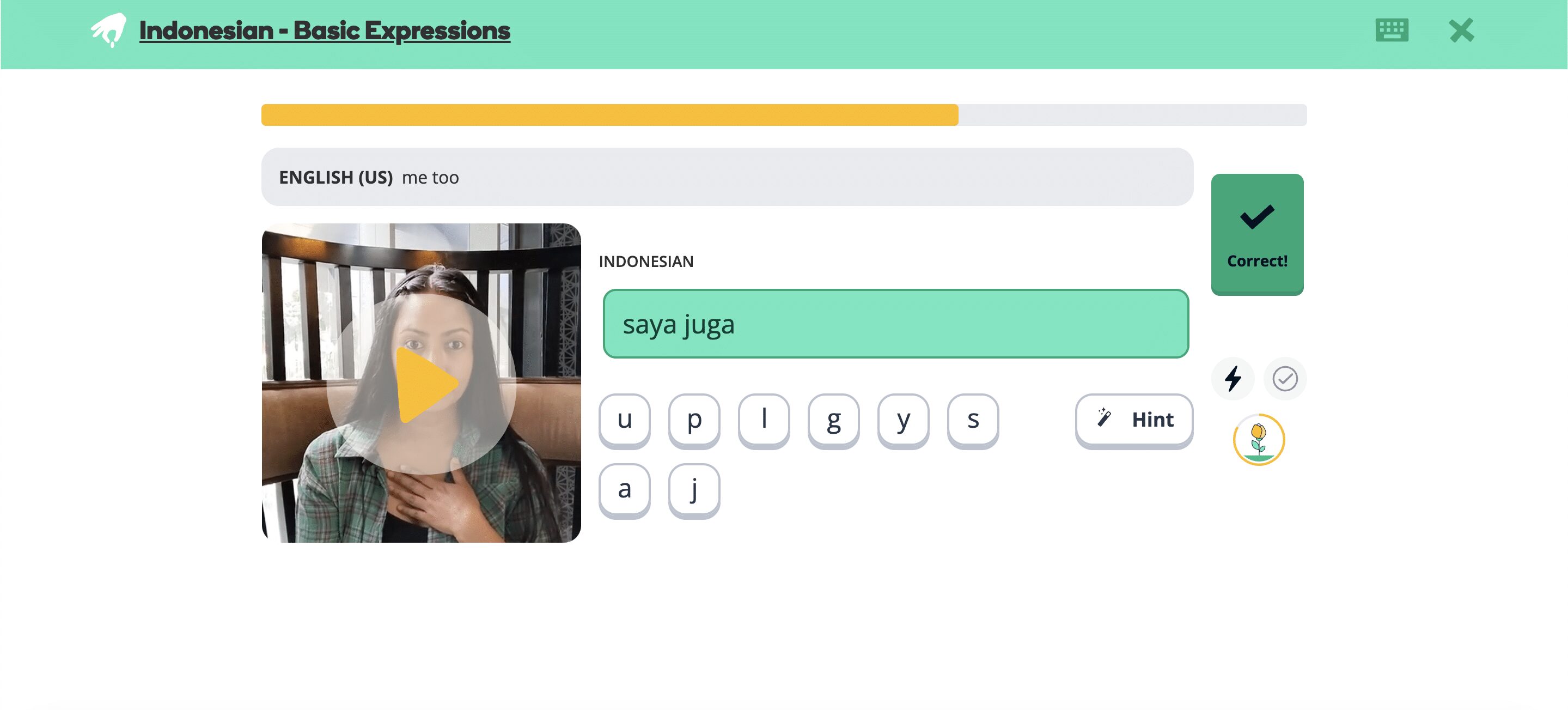The image size is (1568, 710).
Task: Click the lightning bolt speed icon
Action: click(x=1233, y=378)
